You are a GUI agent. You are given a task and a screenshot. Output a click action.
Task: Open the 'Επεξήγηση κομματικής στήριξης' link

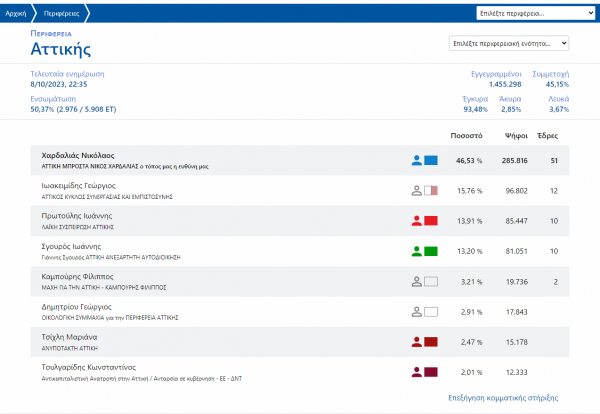tap(498, 397)
